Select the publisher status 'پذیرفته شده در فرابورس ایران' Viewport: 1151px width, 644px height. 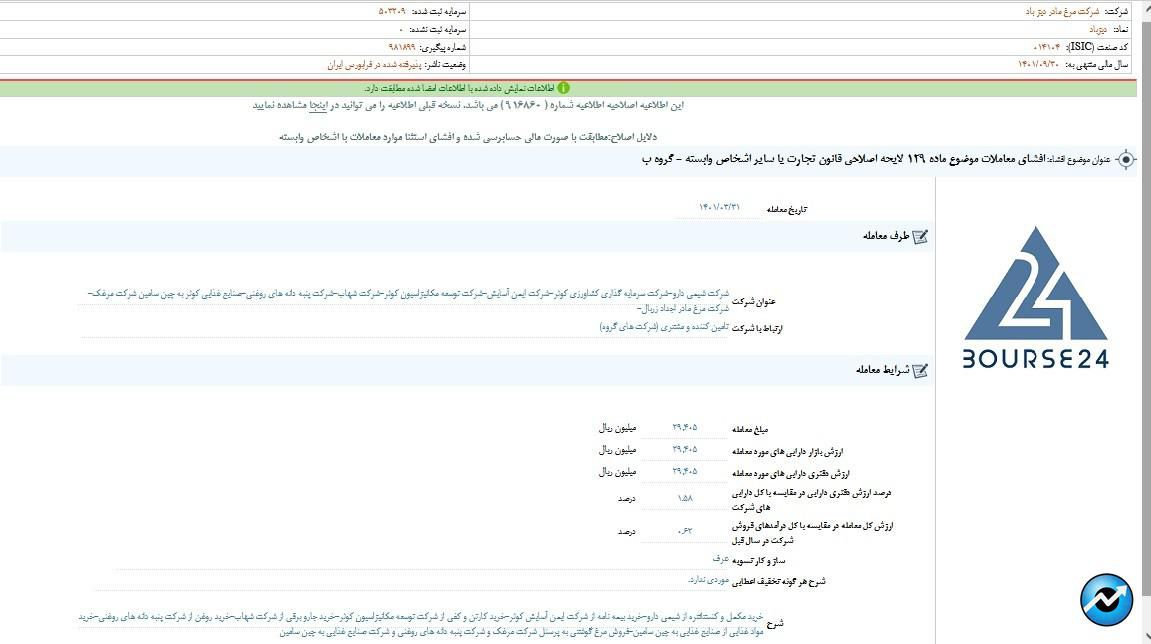(374, 65)
